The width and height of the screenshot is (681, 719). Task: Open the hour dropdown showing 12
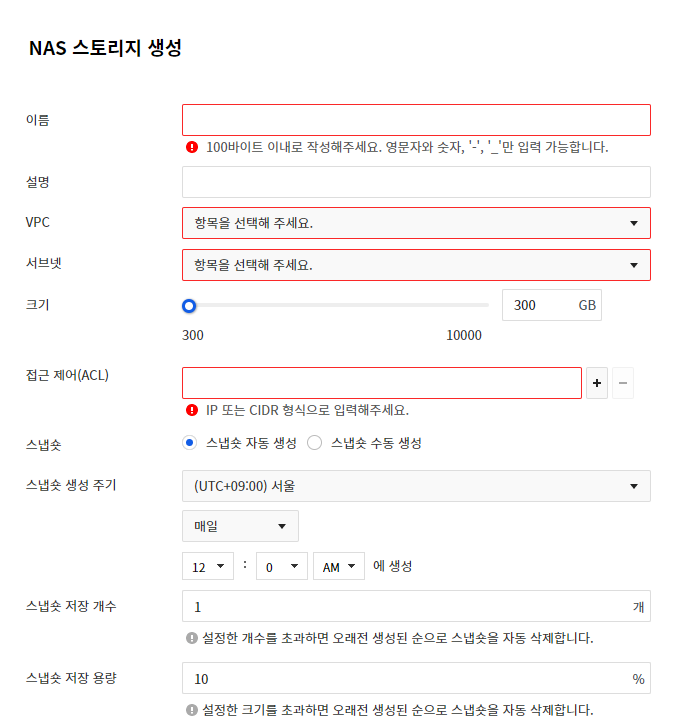coord(208,566)
